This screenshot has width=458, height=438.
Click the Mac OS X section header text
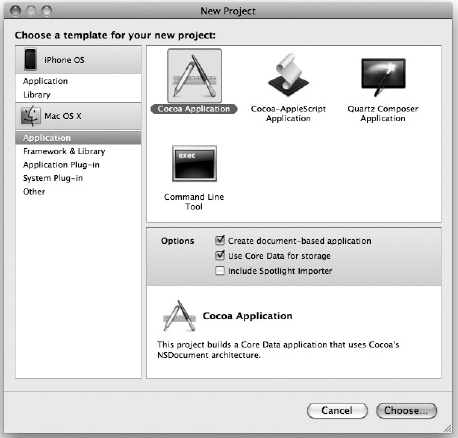[x=63, y=116]
